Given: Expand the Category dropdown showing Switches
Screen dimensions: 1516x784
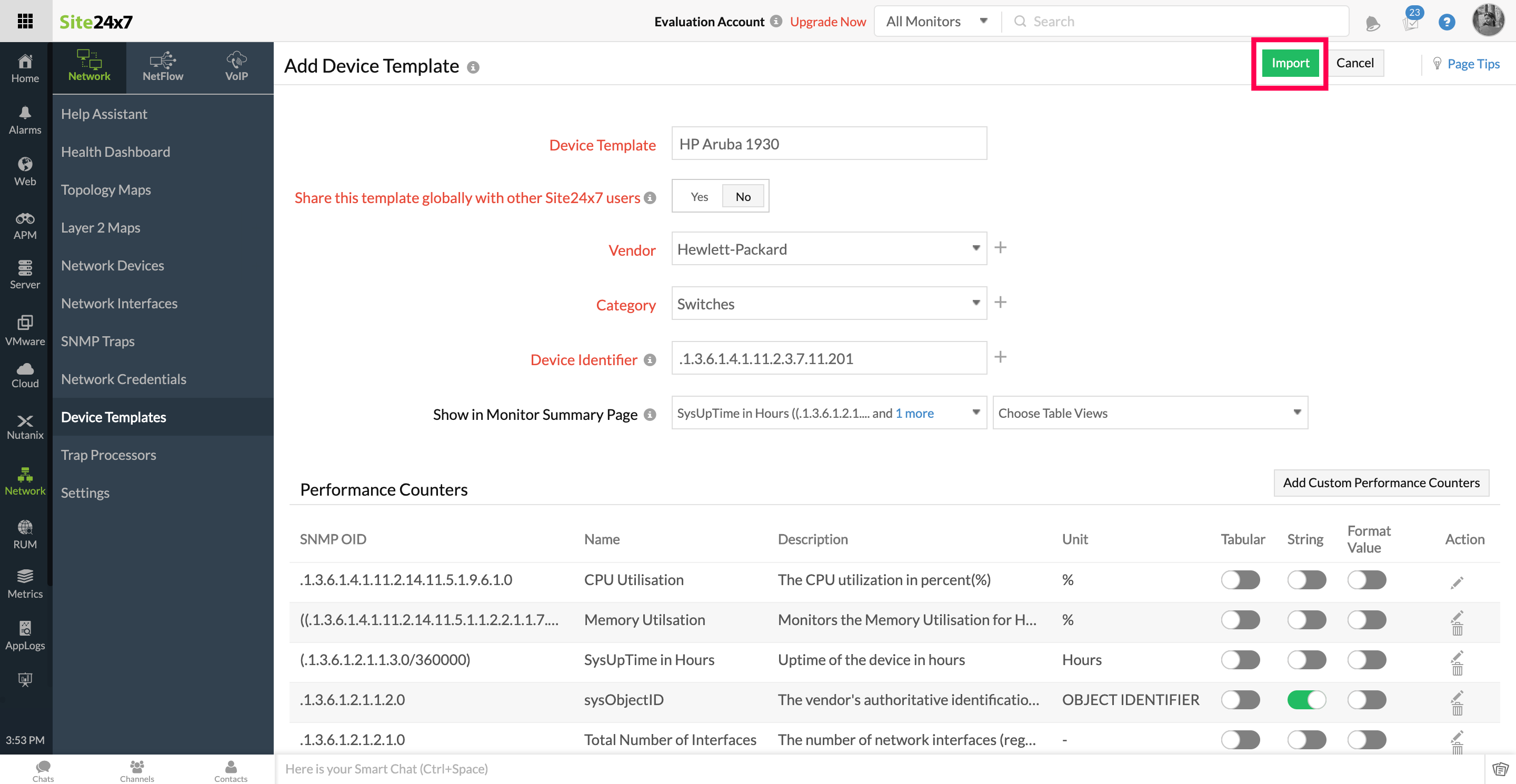Looking at the screenshot, I should (x=829, y=304).
